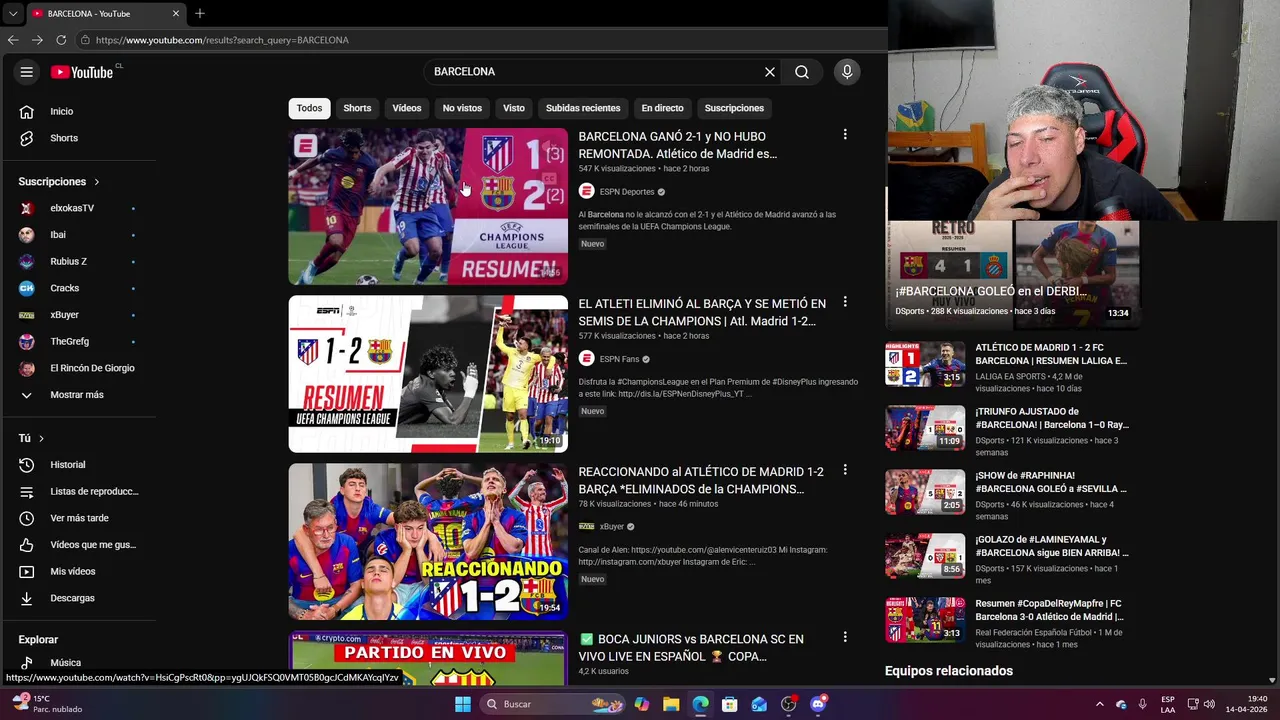Open ¡GOLAZO de #LAMINEYAMAL video
The image size is (1280, 720).
pyautogui.click(x=1051, y=546)
